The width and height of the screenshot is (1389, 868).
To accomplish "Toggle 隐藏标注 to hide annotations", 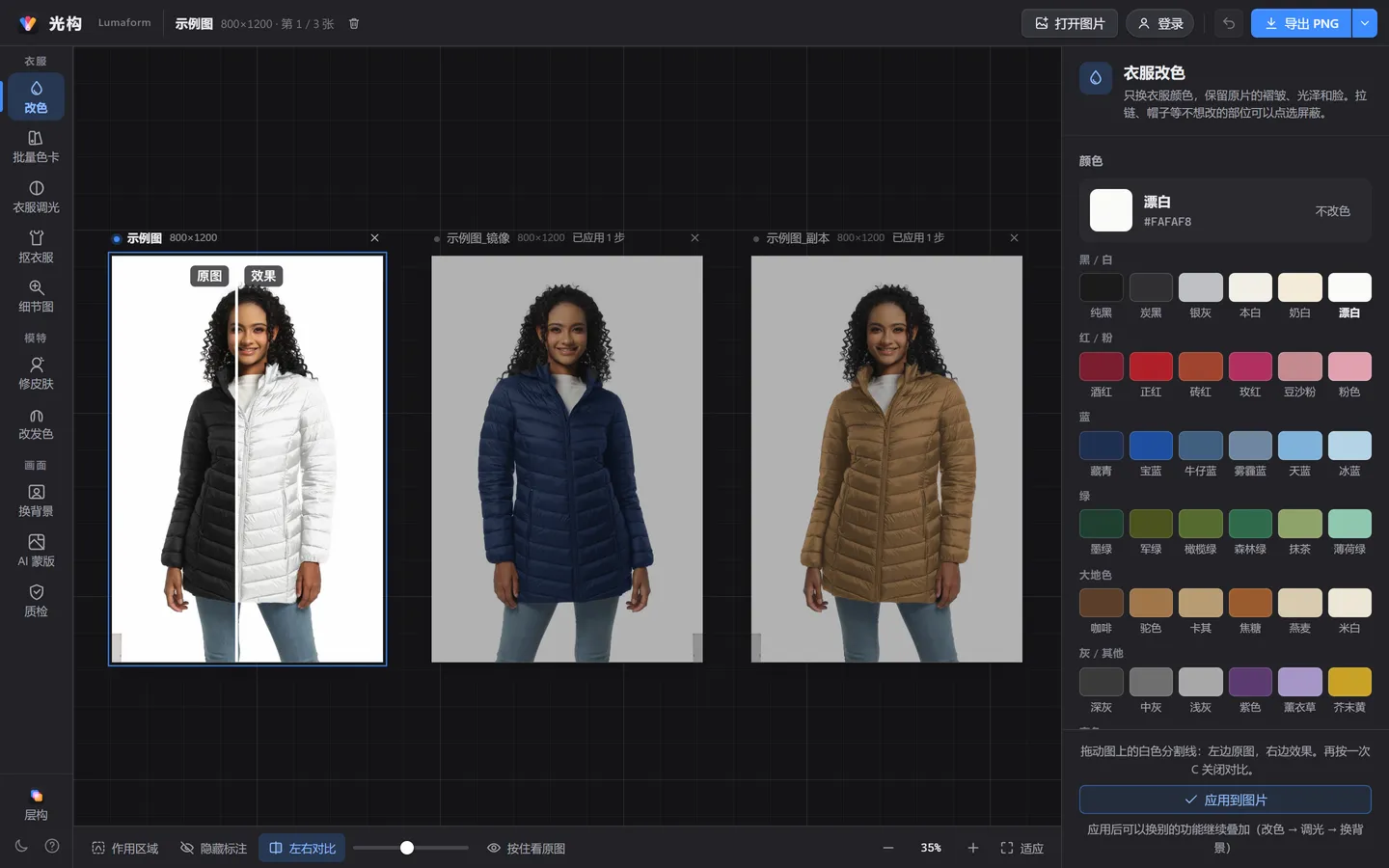I will [x=213, y=848].
